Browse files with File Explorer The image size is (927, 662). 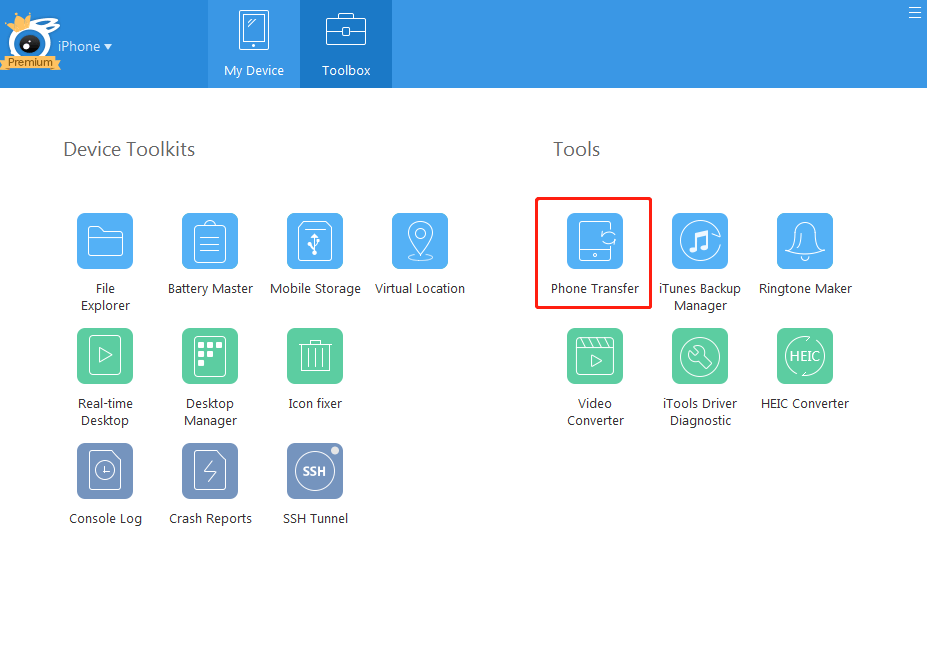[x=105, y=241]
